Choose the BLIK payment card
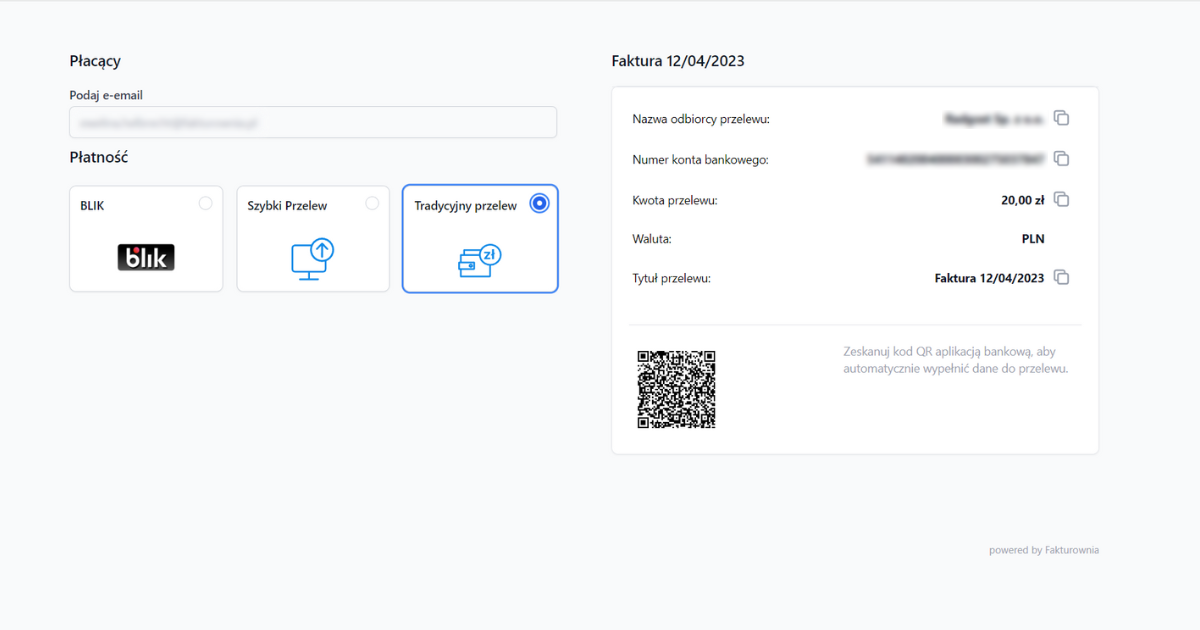Image resolution: width=1200 pixels, height=630 pixels. 146,238
